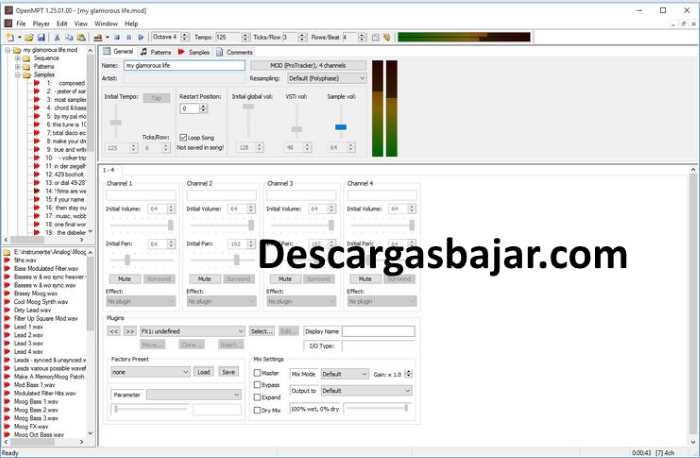700x458 pixels.
Task: Click Channel 1 Initial Pan slider handle
Action: click(x=127, y=260)
